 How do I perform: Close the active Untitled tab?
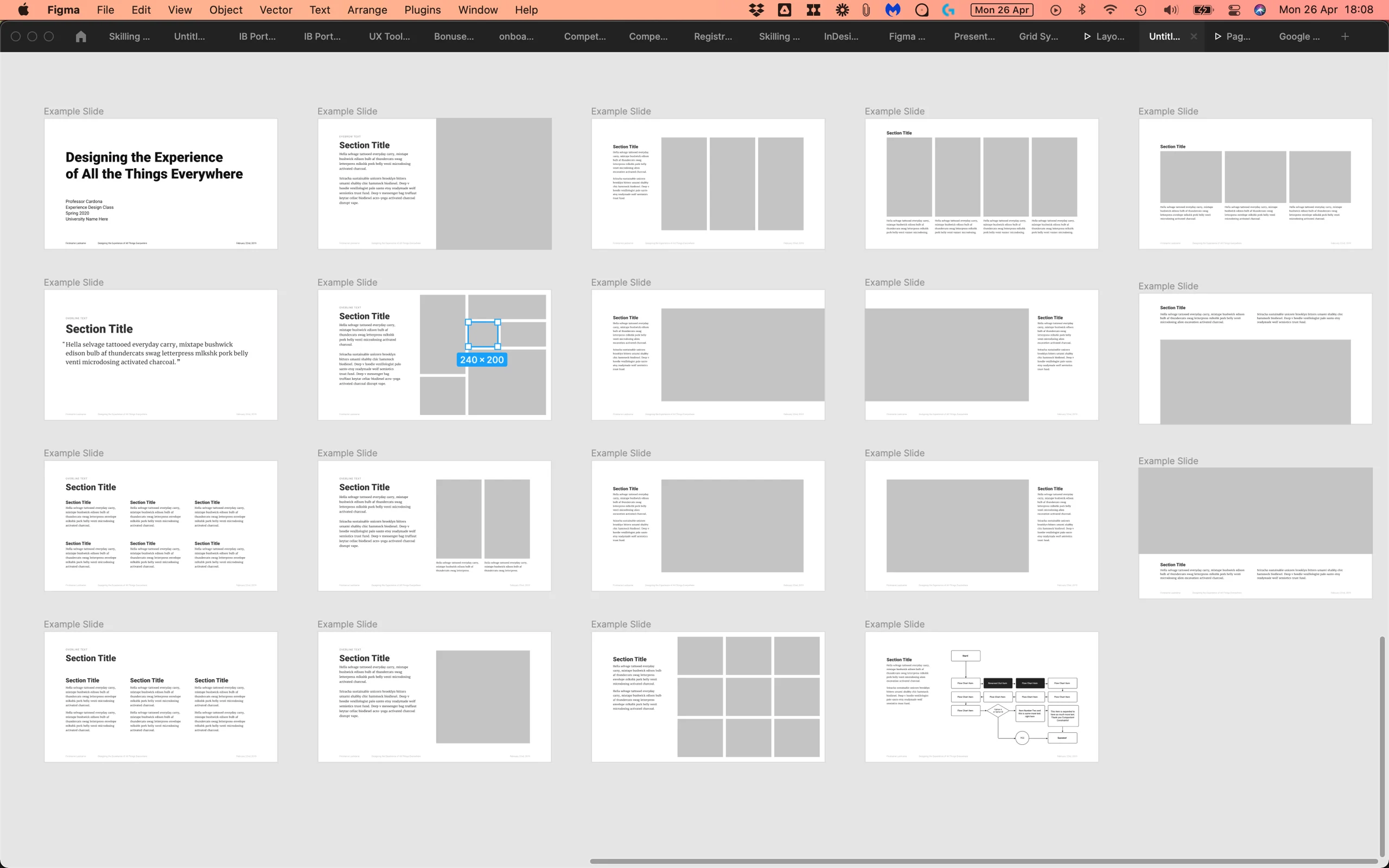click(1194, 36)
